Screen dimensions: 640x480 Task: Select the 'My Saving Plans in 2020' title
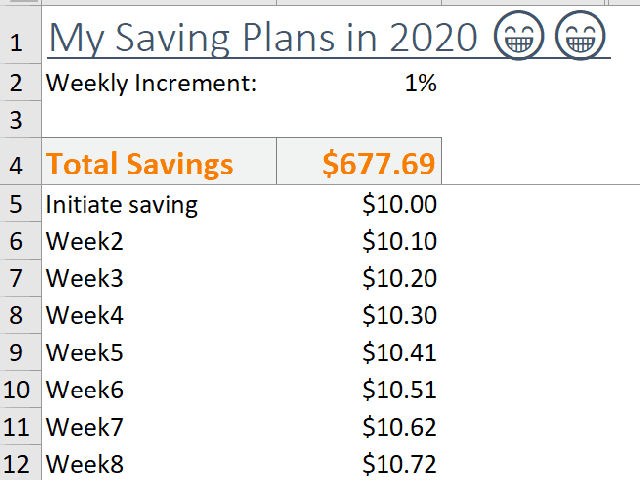(x=263, y=38)
